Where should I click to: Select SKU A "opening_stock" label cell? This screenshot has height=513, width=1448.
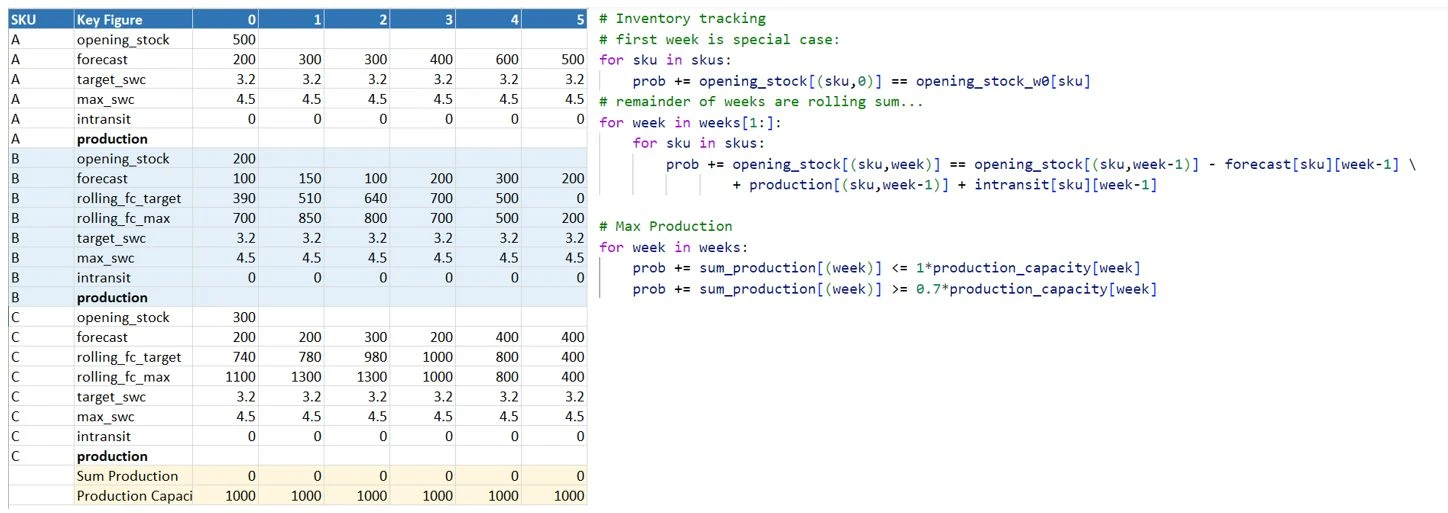click(133, 40)
